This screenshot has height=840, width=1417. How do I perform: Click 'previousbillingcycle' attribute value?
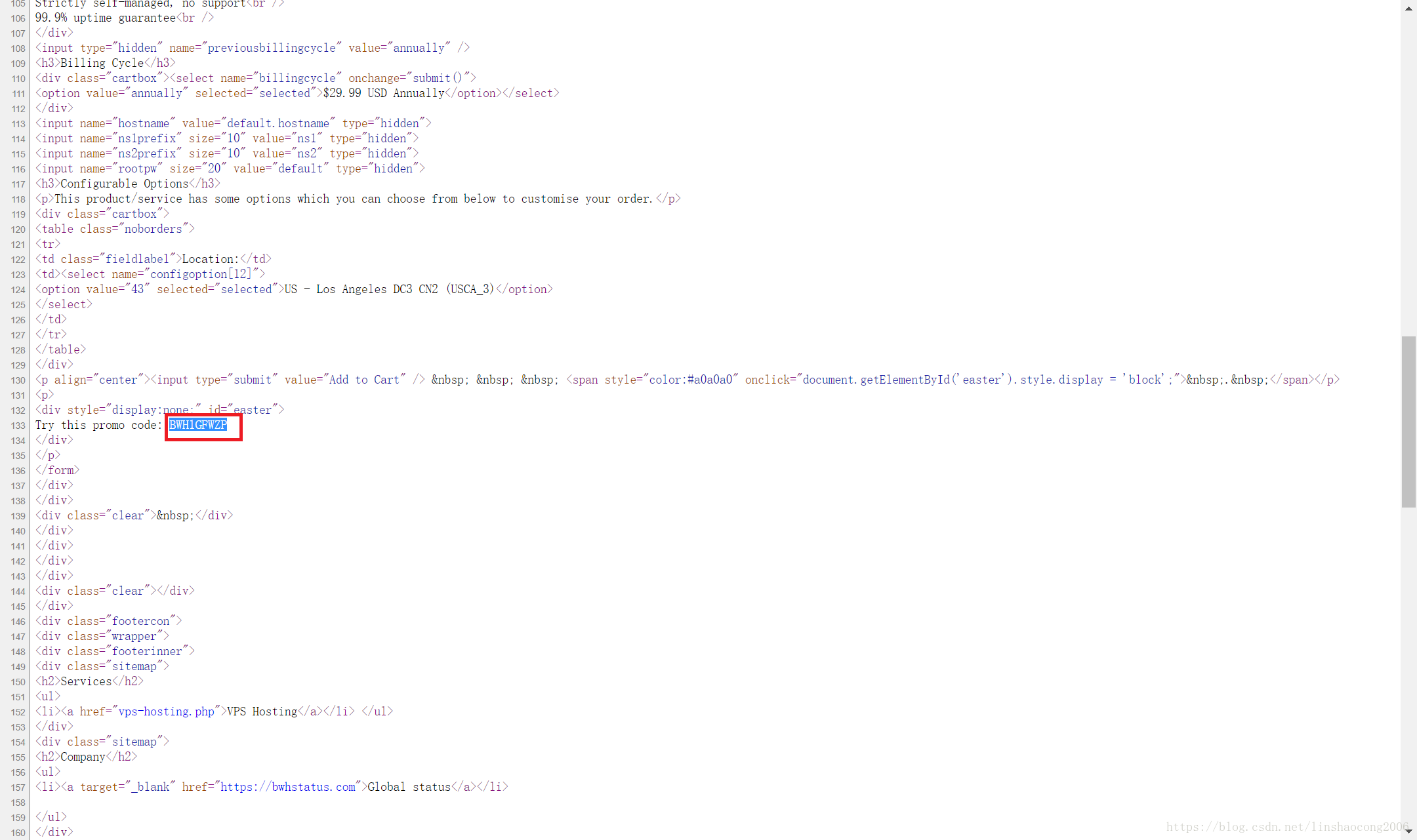[271, 48]
